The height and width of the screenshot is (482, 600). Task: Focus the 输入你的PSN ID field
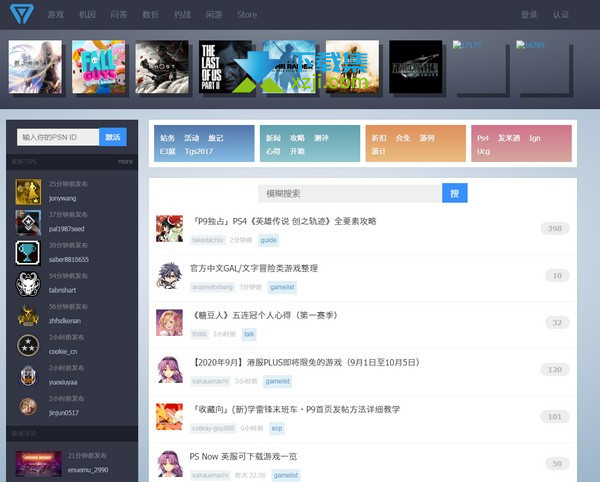58,137
